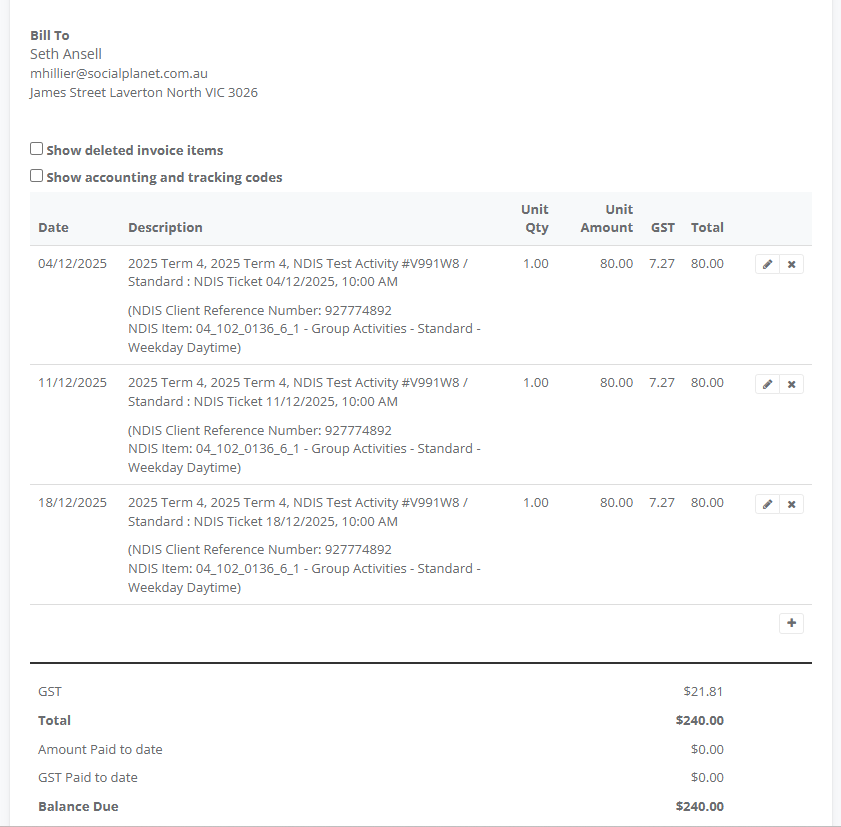Click the Bill To heading

[50, 35]
